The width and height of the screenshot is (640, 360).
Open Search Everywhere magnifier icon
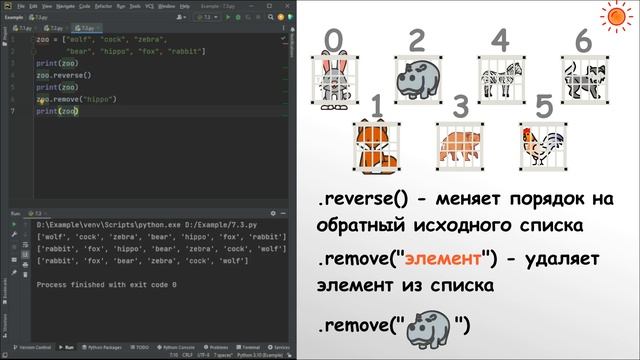point(271,17)
